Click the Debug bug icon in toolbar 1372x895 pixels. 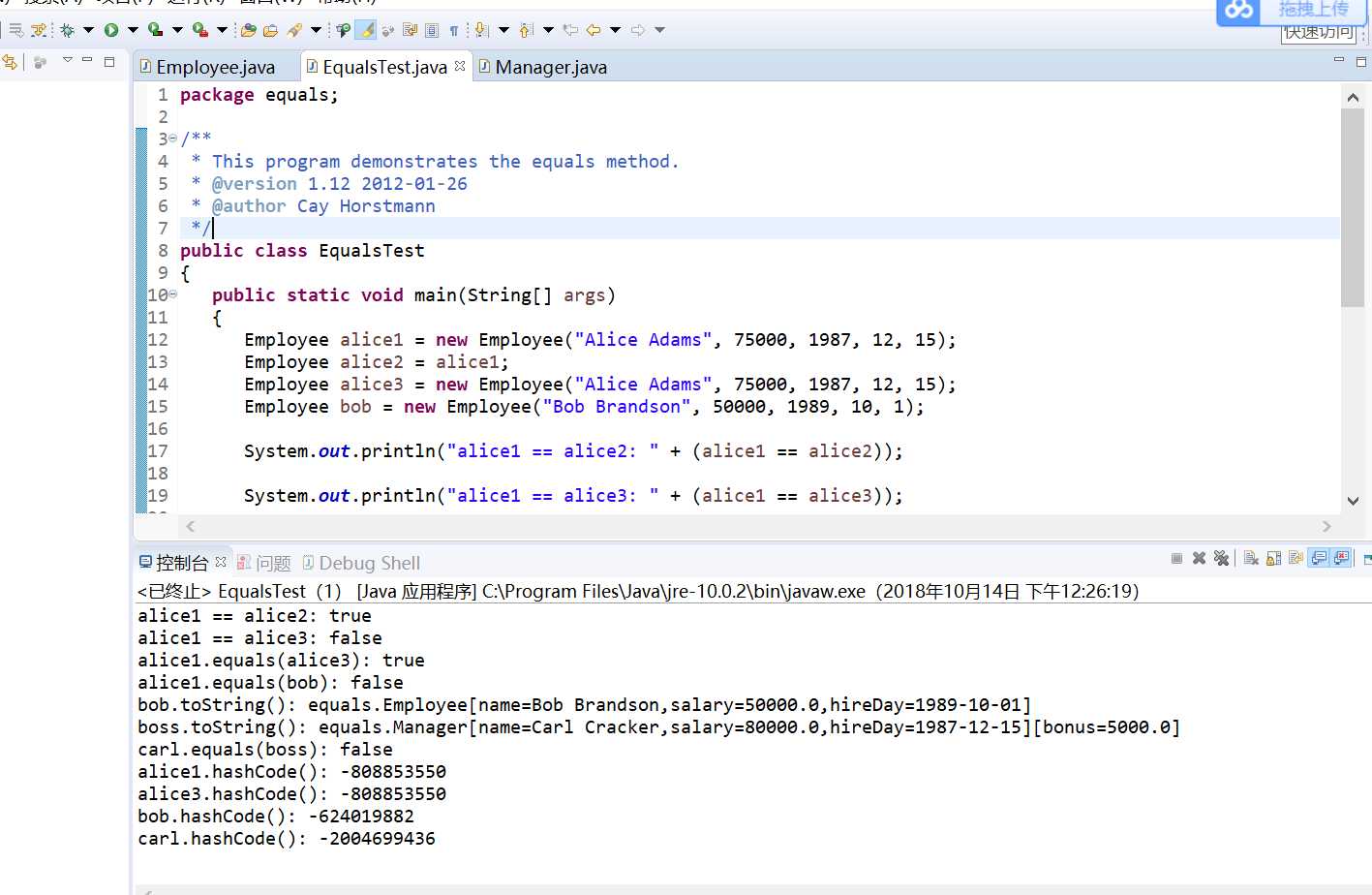(67, 30)
